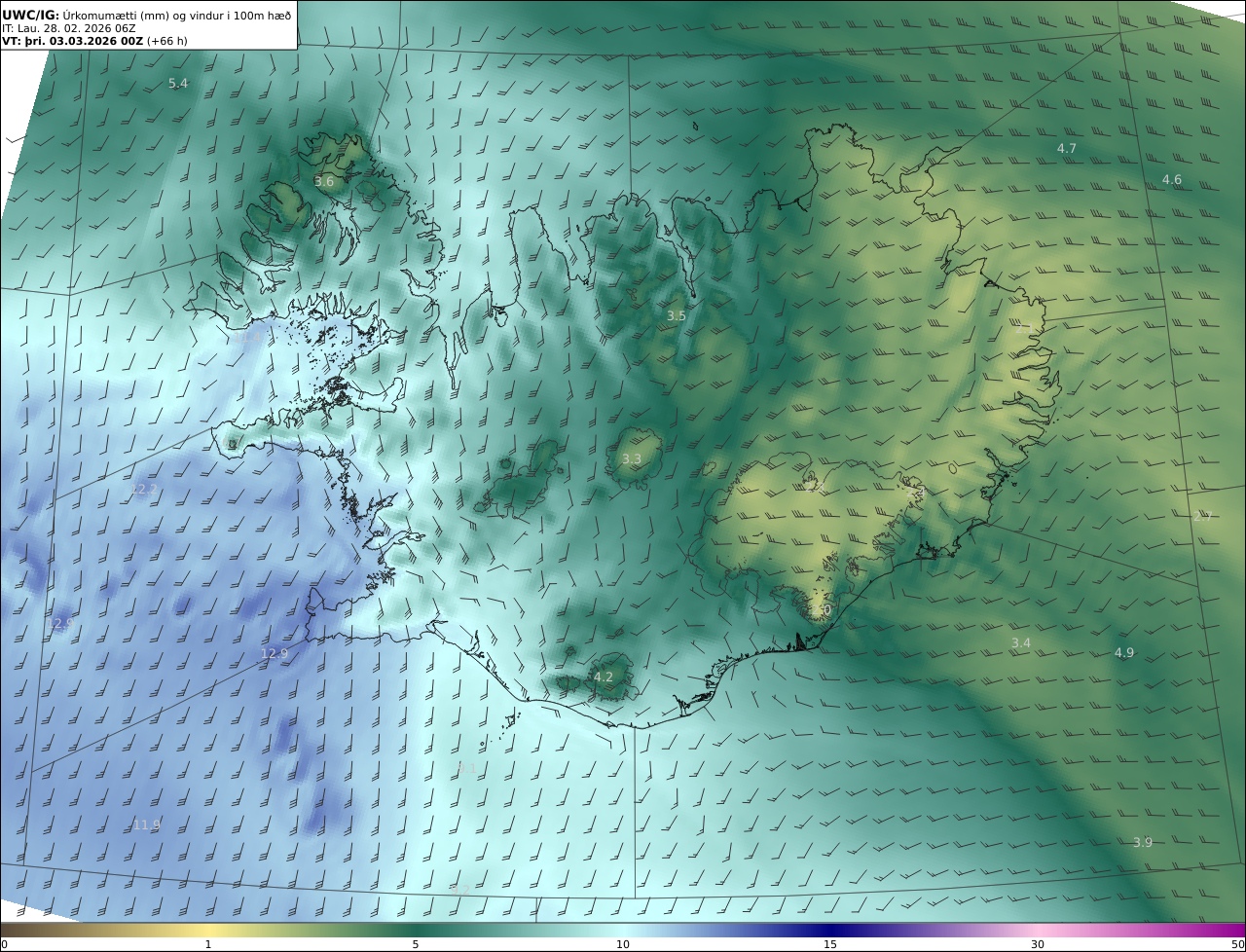This screenshot has height=952, width=1246.
Task: Click the 10 tick label on the color scale
Action: click(x=623, y=944)
